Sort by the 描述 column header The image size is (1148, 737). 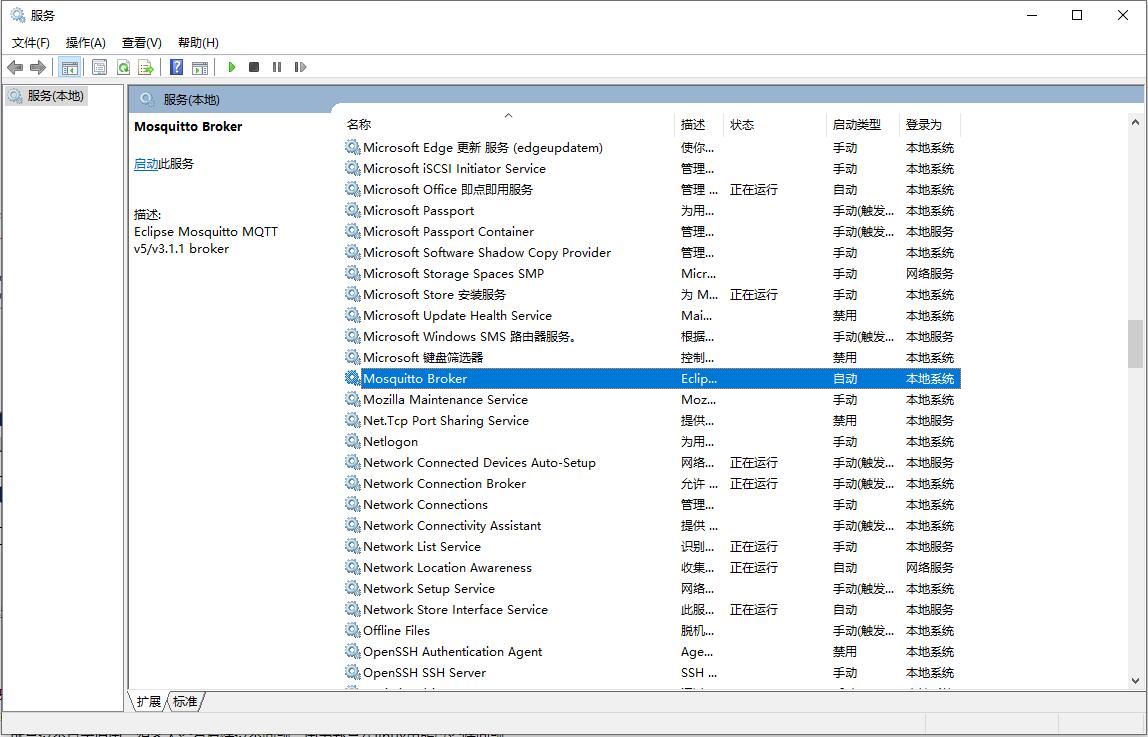[x=699, y=124]
